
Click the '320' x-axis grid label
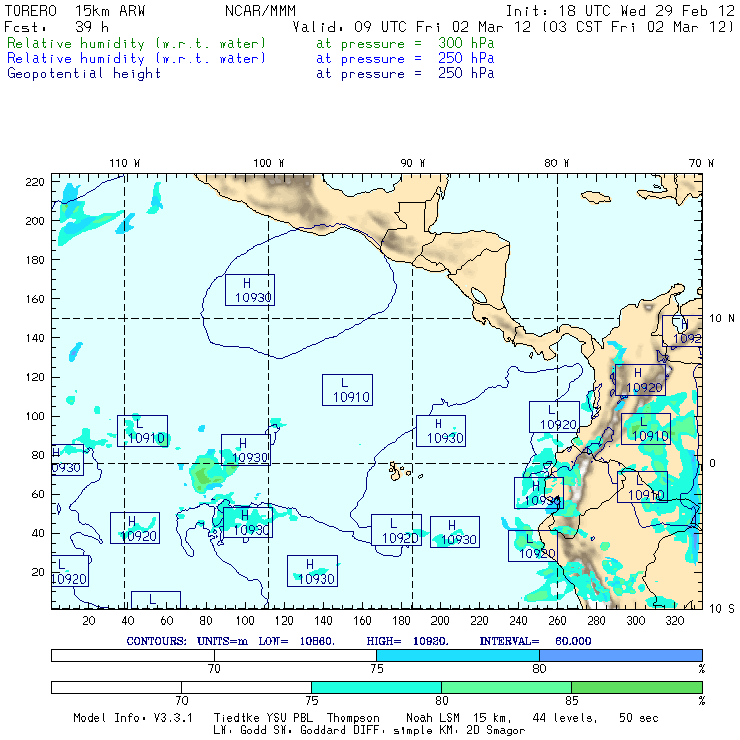click(x=674, y=621)
